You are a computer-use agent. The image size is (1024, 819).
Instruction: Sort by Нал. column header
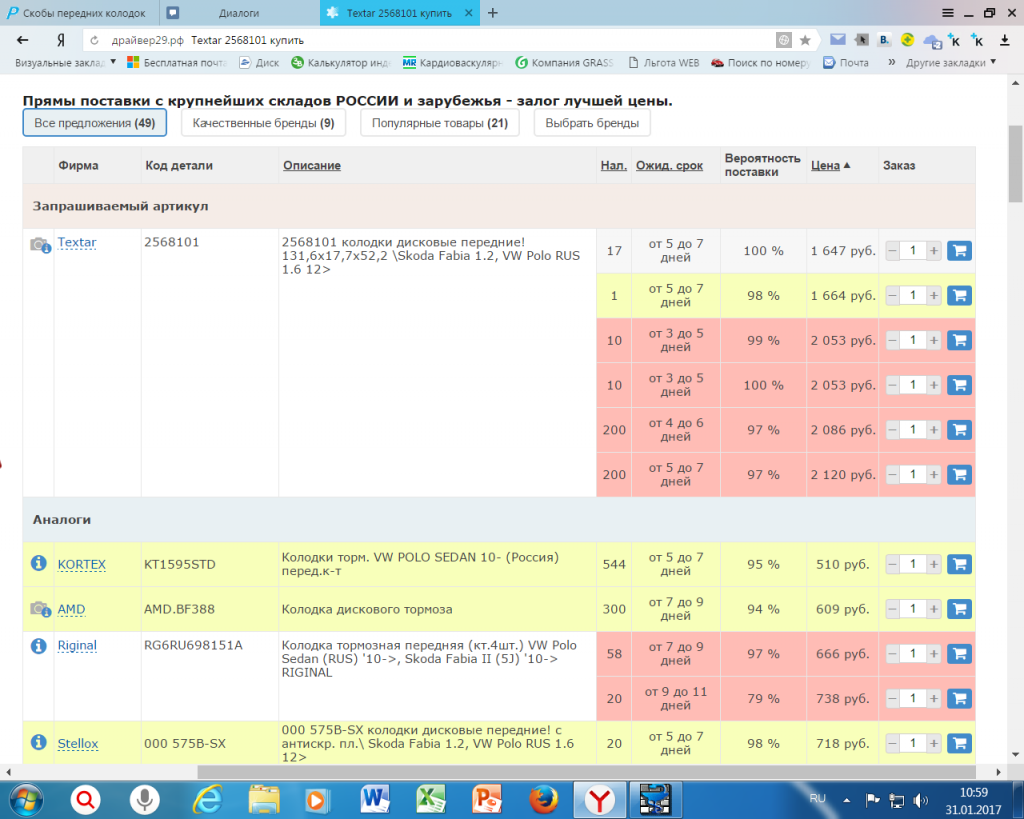[613, 166]
